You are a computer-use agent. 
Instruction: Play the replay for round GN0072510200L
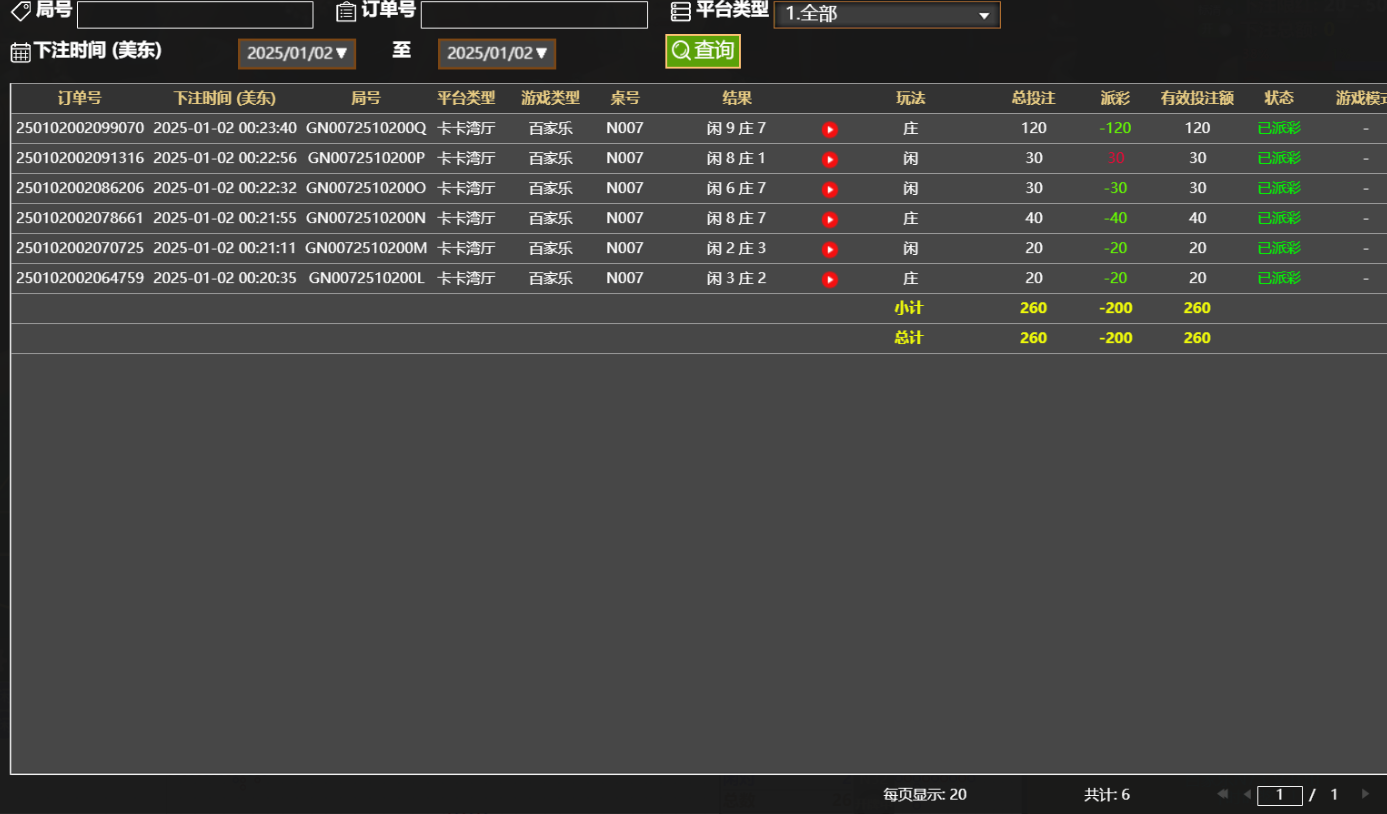pyautogui.click(x=829, y=279)
